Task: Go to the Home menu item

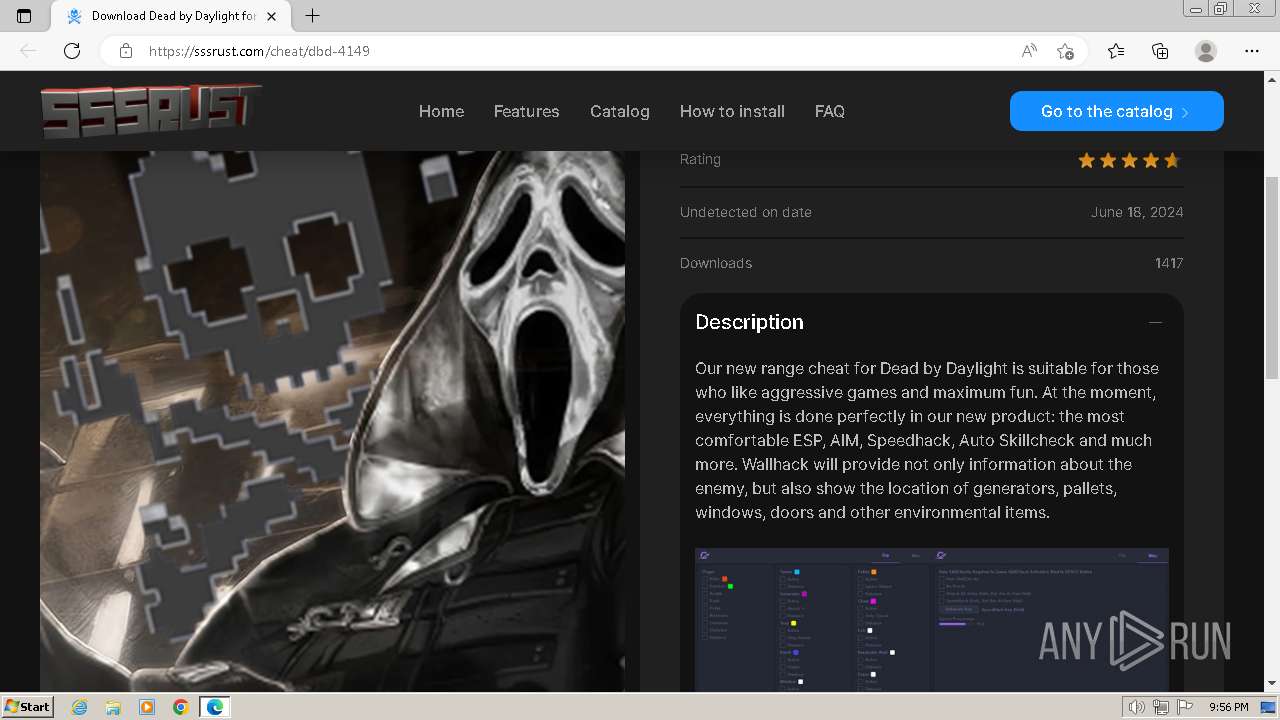Action: (x=441, y=111)
